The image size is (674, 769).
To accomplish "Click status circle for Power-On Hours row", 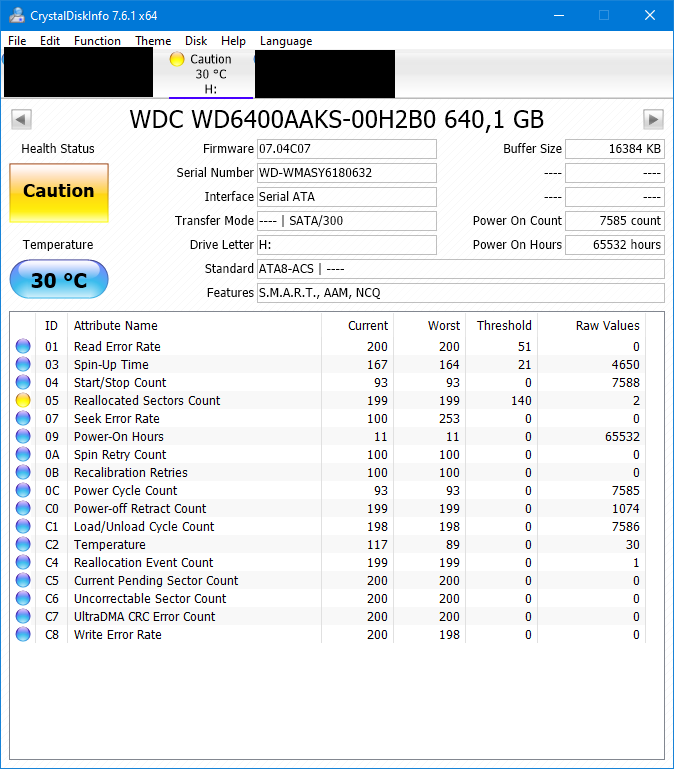I will click(x=23, y=436).
